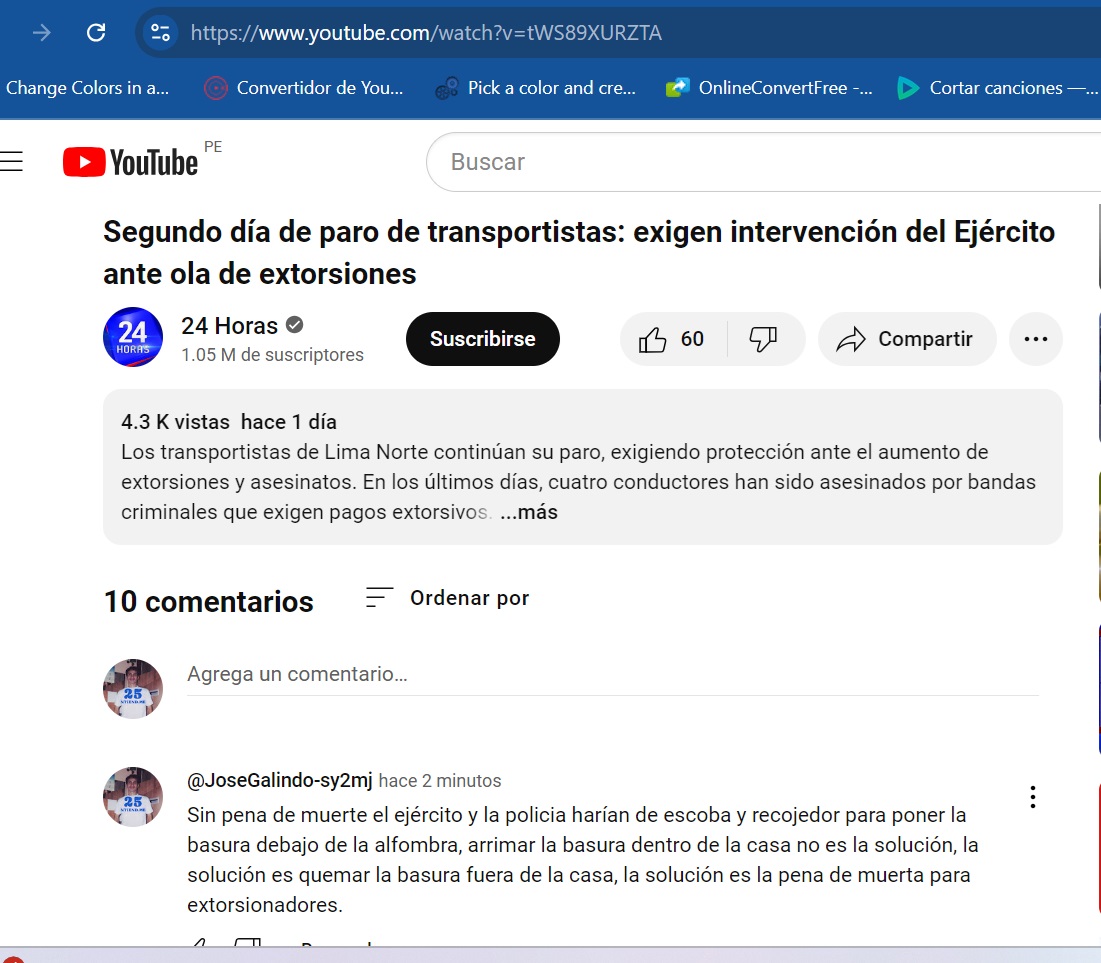This screenshot has width=1101, height=963.
Task: Open comment options vertical dots menu
Action: tap(1032, 797)
